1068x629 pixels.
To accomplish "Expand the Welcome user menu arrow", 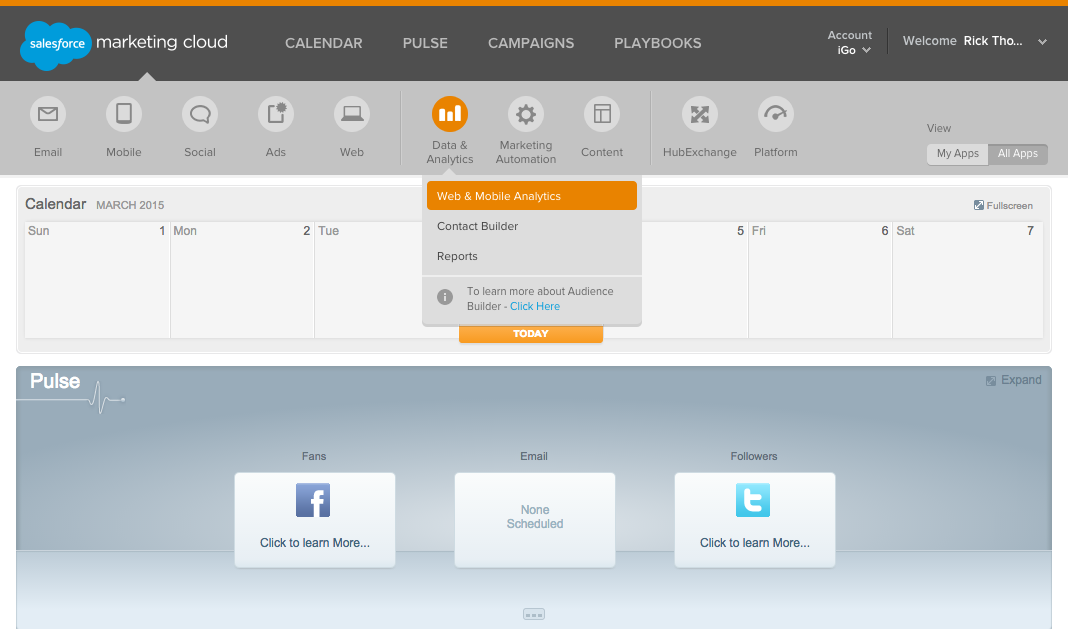I will click(1042, 42).
